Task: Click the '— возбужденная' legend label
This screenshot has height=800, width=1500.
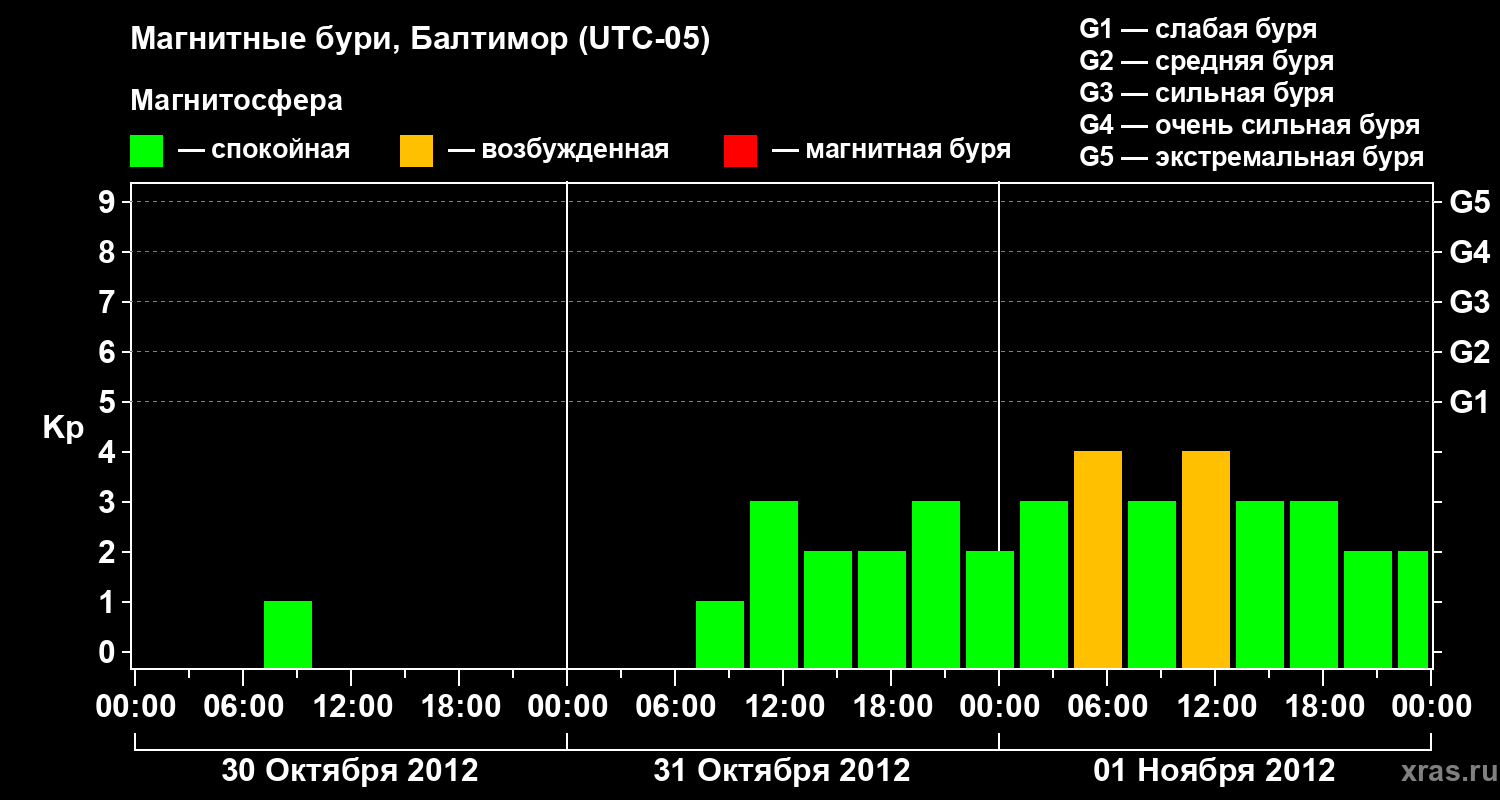Action: coord(559,150)
